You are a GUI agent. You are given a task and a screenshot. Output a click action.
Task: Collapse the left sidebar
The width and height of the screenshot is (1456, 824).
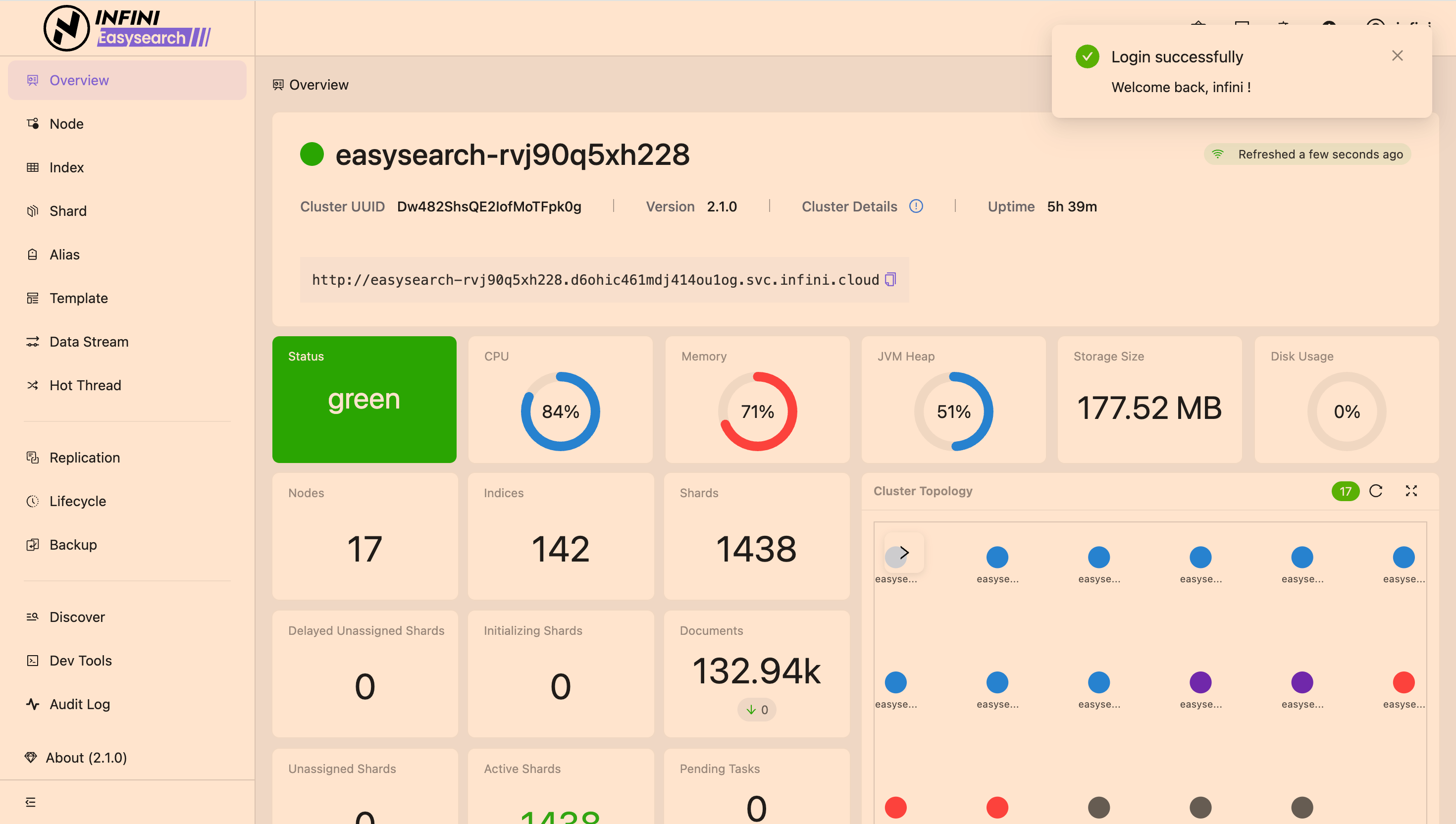coord(31,802)
